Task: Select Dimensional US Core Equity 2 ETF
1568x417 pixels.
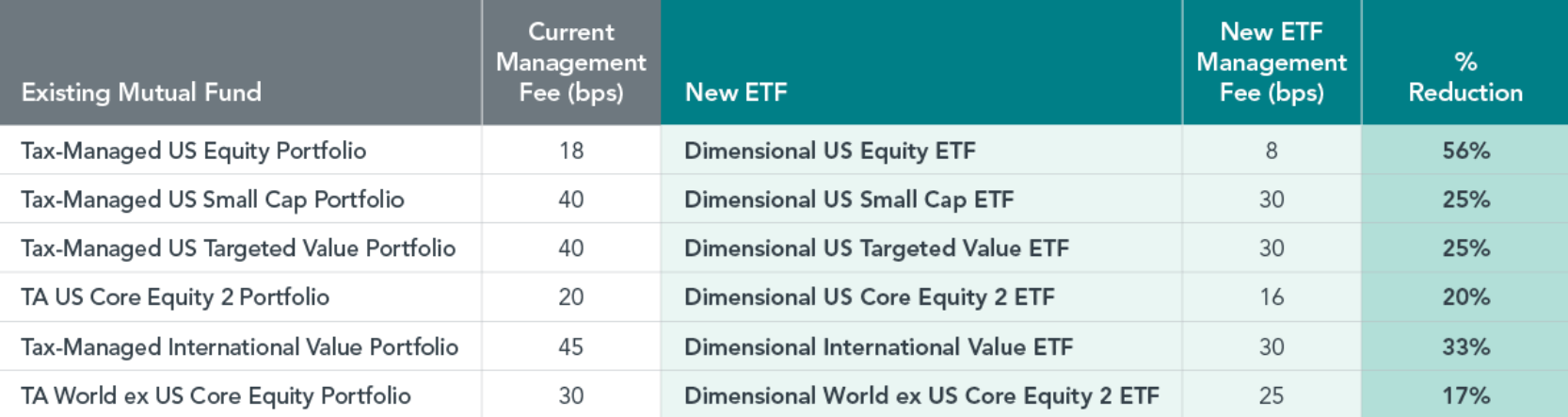Action: click(869, 297)
